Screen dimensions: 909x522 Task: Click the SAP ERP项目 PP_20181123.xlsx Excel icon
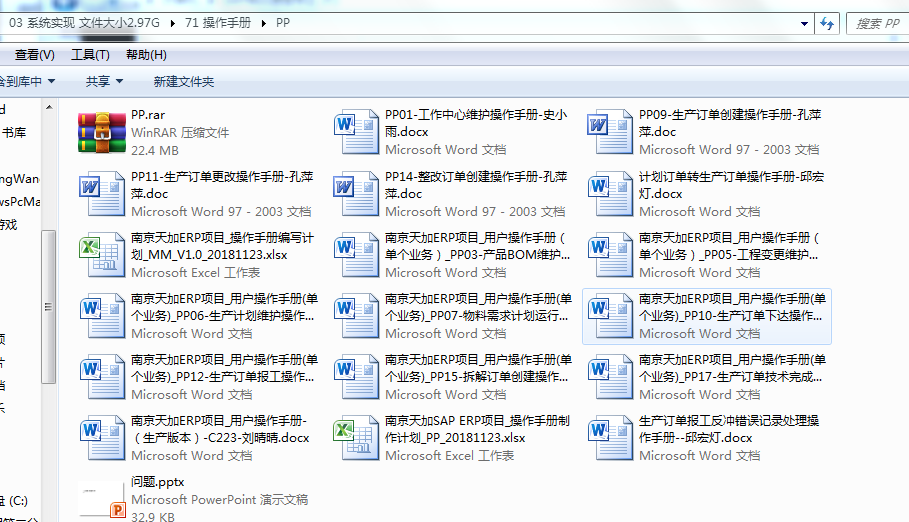356,438
